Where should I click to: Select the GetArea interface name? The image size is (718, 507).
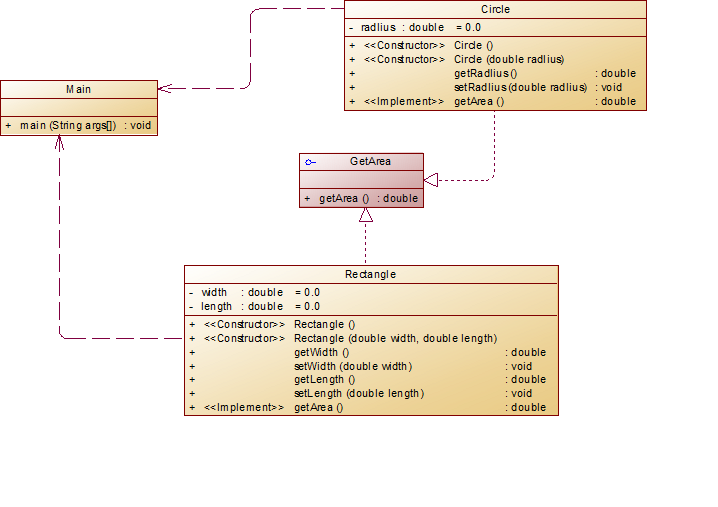370,161
